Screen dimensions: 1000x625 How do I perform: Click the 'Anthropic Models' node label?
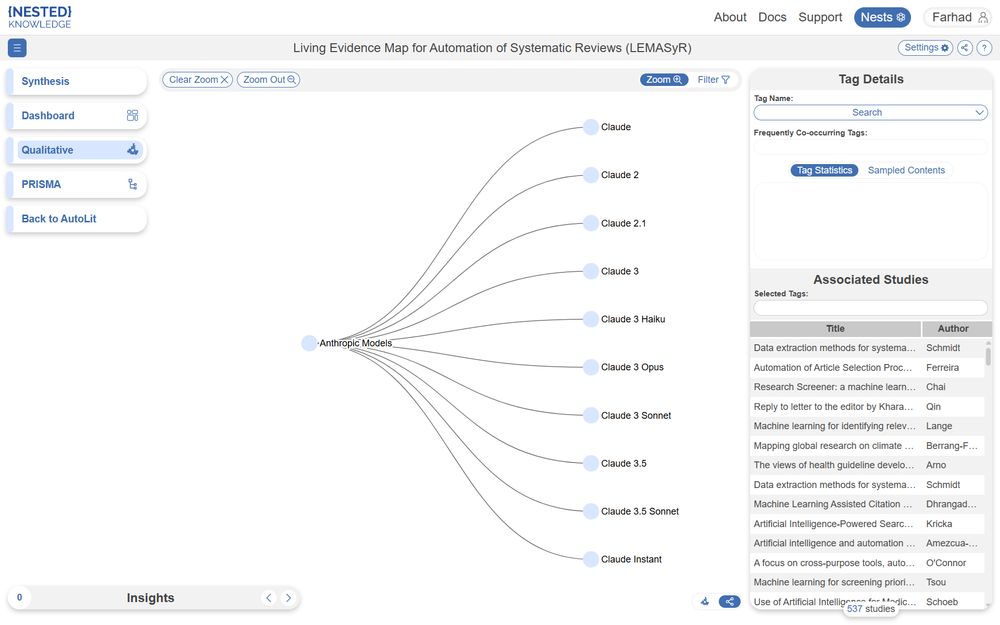tap(355, 343)
